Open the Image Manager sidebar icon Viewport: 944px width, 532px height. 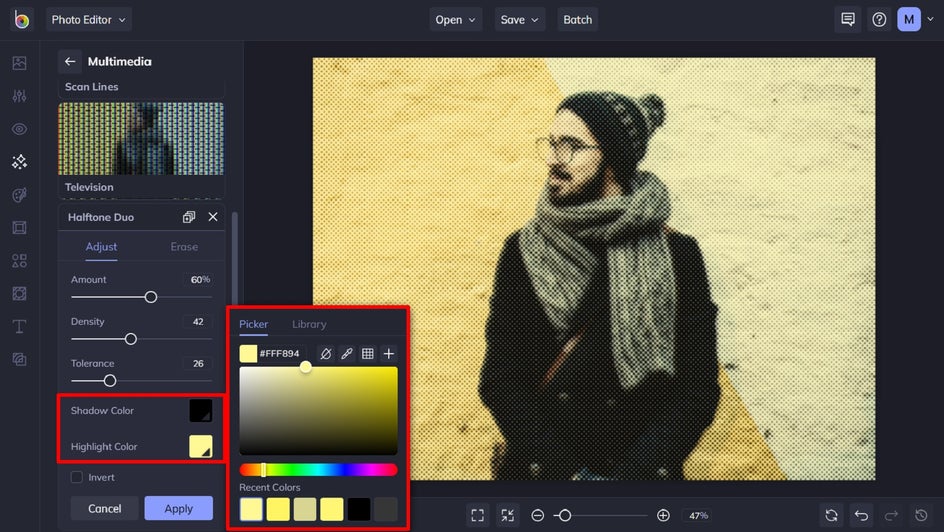coord(19,63)
